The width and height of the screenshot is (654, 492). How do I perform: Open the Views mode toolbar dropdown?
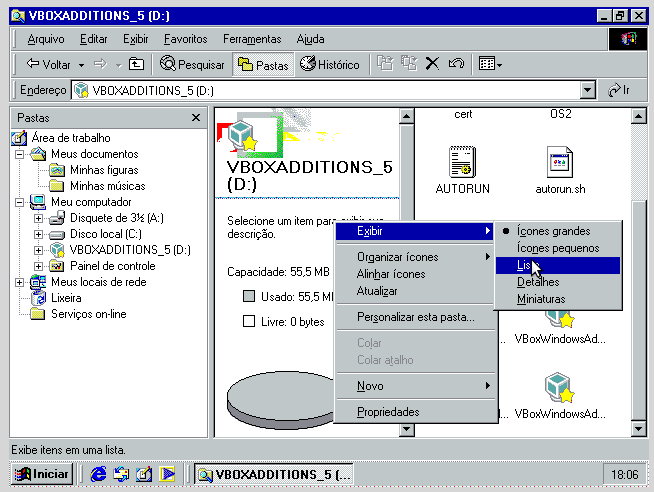(x=490, y=64)
